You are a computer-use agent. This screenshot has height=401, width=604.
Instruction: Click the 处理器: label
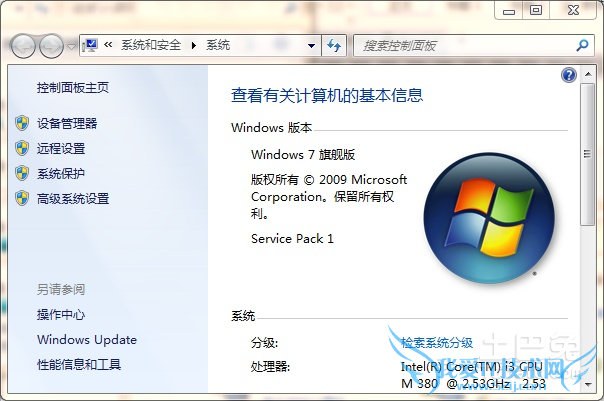[x=270, y=367]
